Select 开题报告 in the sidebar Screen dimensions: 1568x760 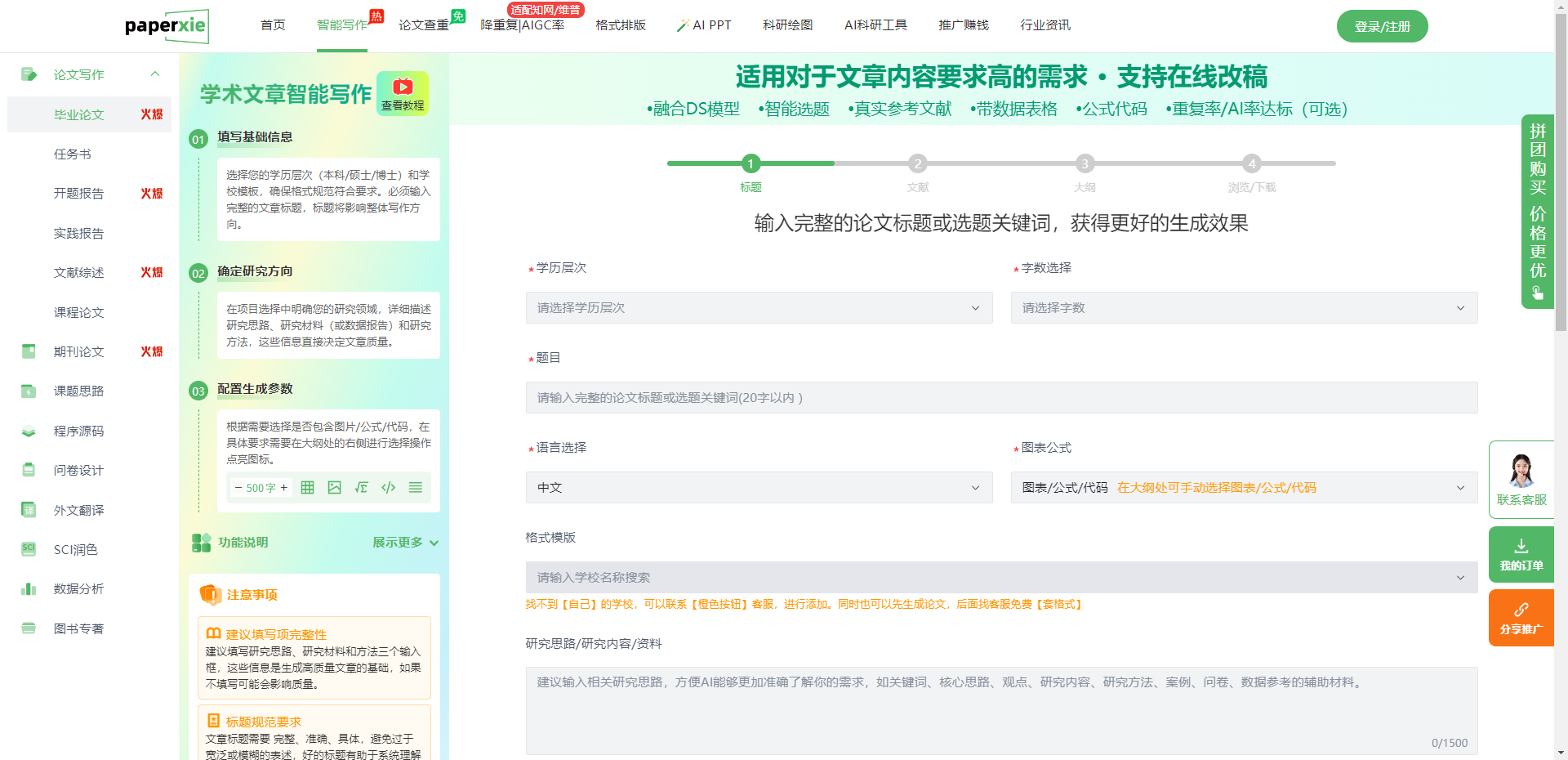pos(79,194)
